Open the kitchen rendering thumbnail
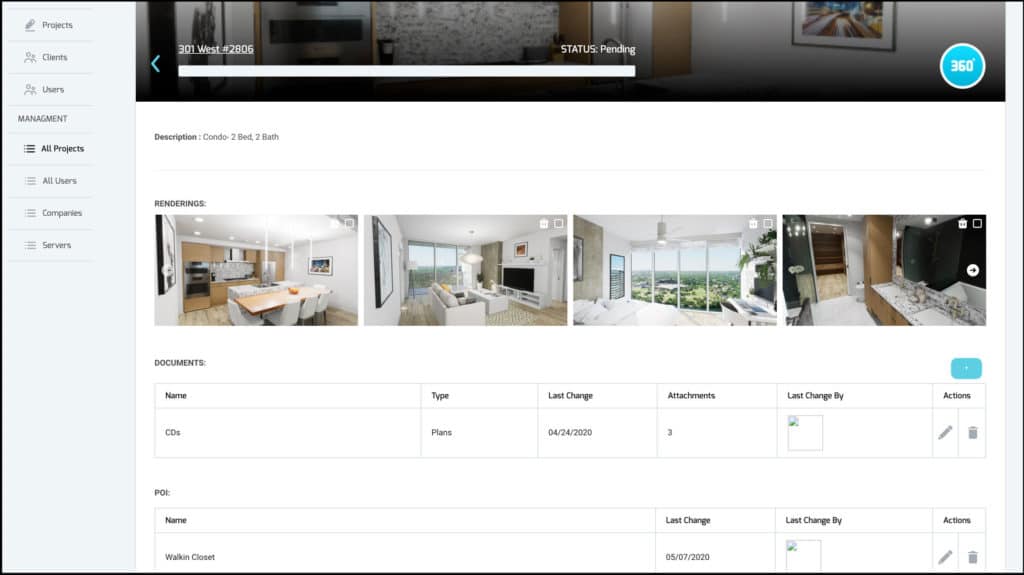Image resolution: width=1024 pixels, height=575 pixels. (x=256, y=271)
